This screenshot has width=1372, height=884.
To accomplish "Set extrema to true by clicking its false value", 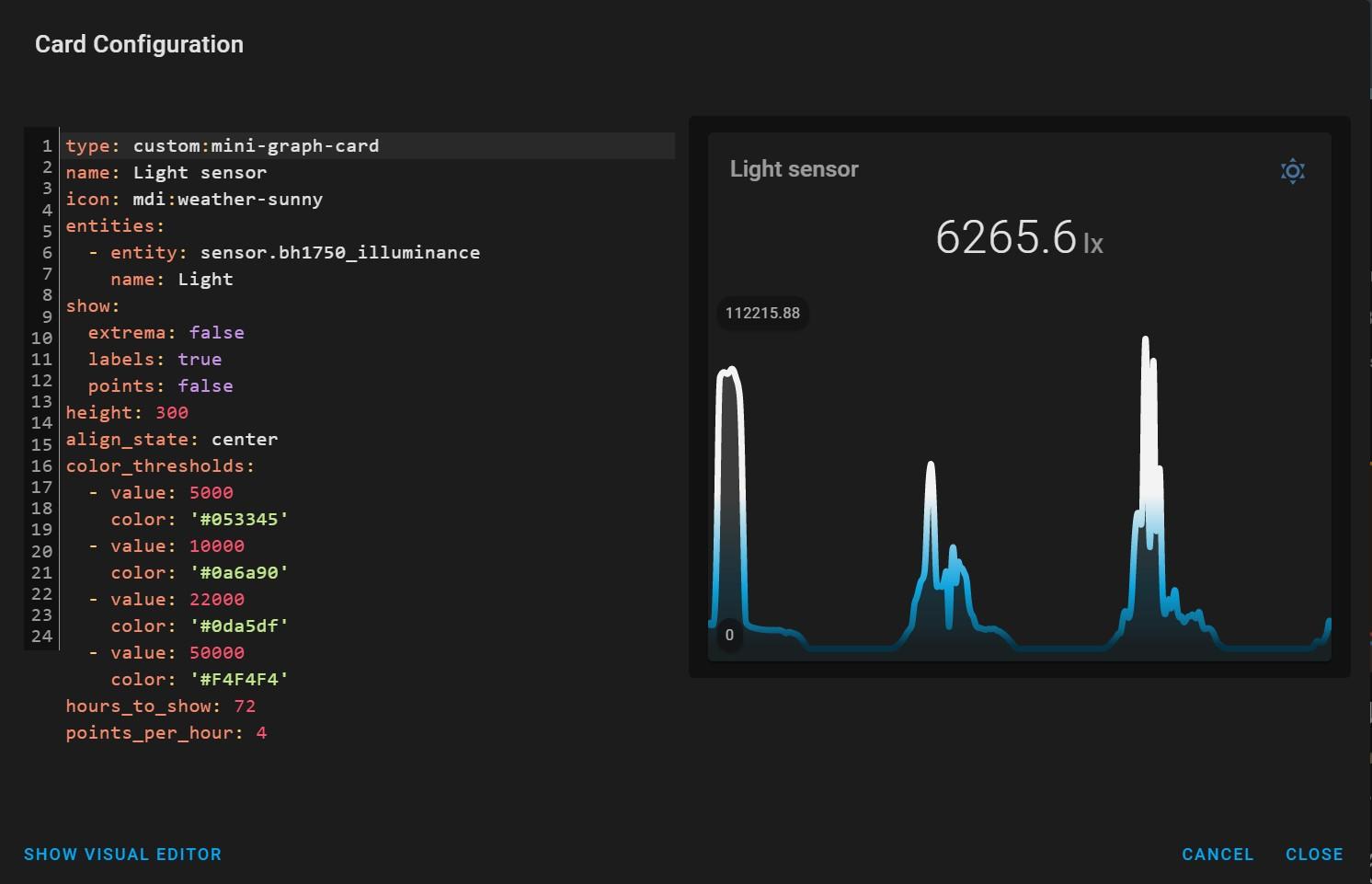I will point(217,332).
